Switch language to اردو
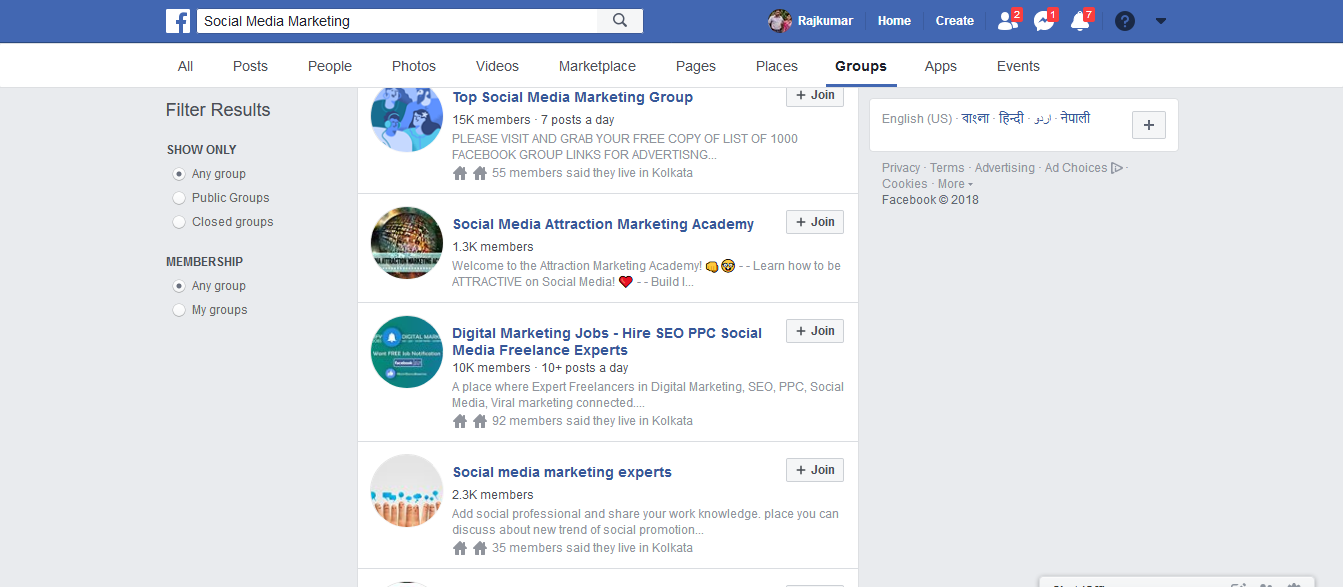The height and width of the screenshot is (587, 1343). pyautogui.click(x=1043, y=118)
